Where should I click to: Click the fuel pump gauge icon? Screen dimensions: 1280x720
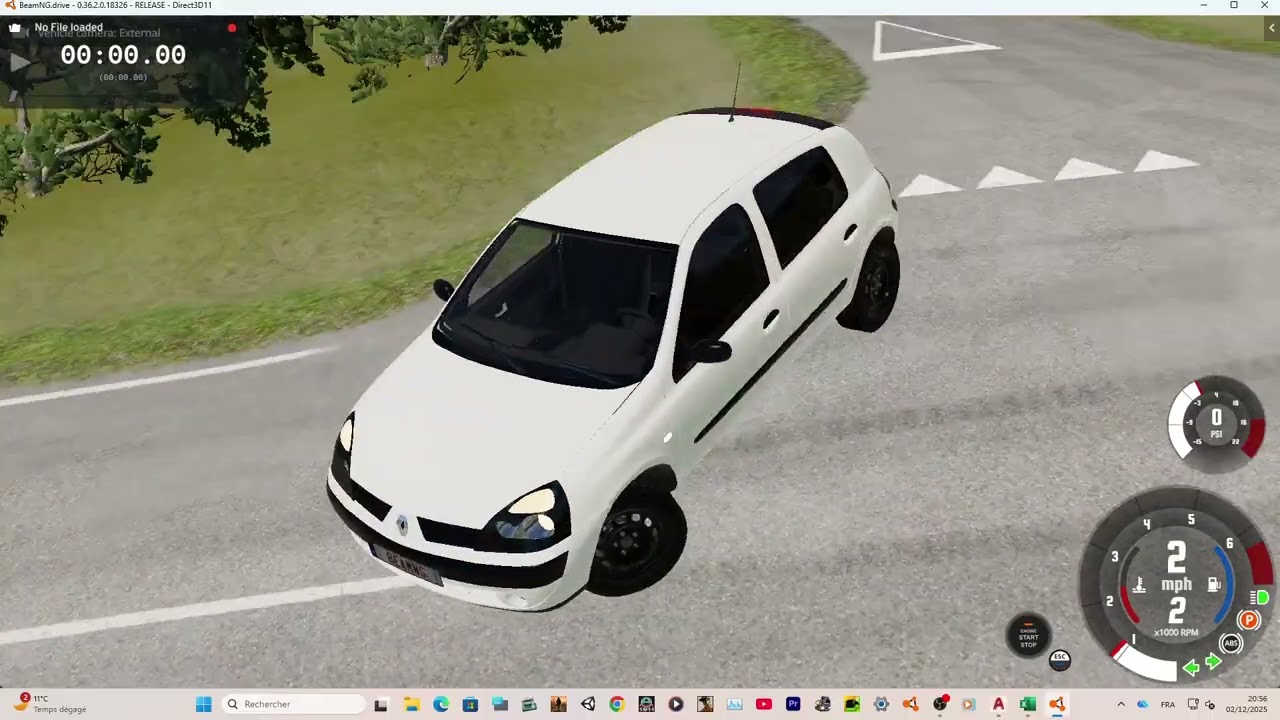1214,585
